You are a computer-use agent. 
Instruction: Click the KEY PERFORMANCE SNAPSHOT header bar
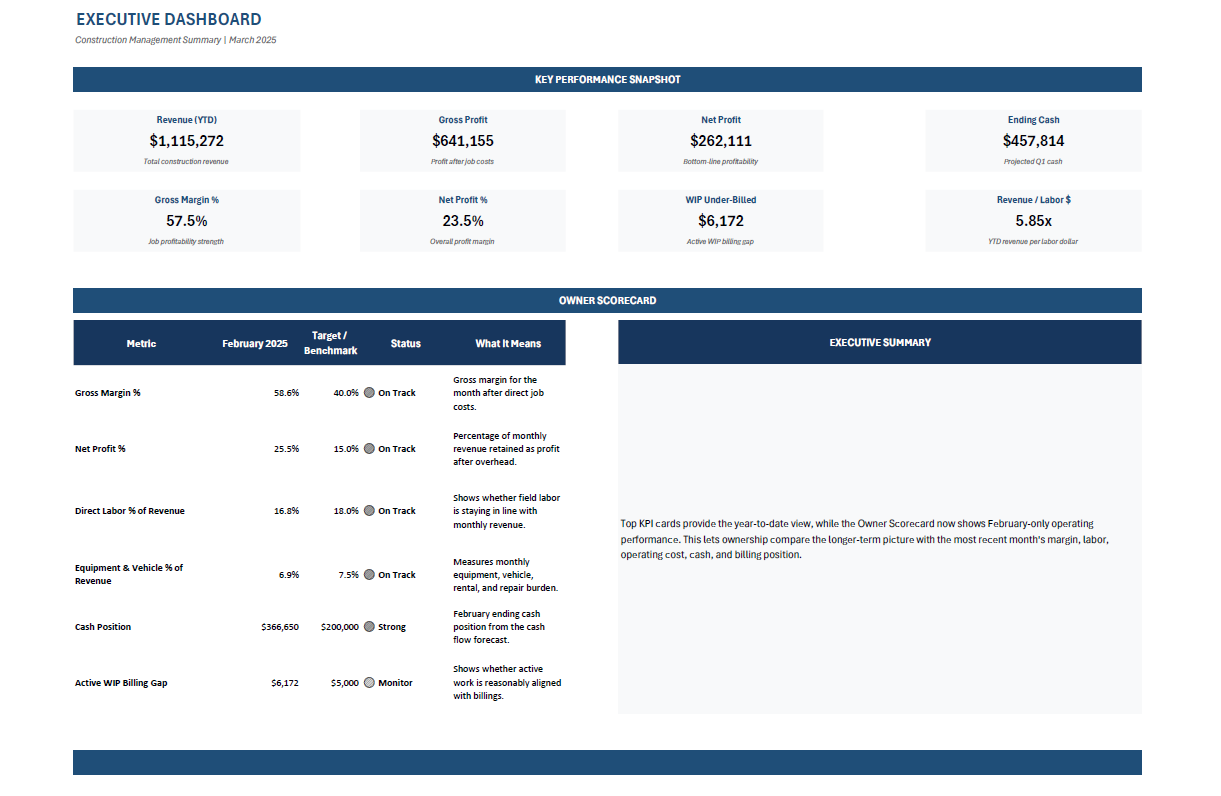click(x=607, y=79)
